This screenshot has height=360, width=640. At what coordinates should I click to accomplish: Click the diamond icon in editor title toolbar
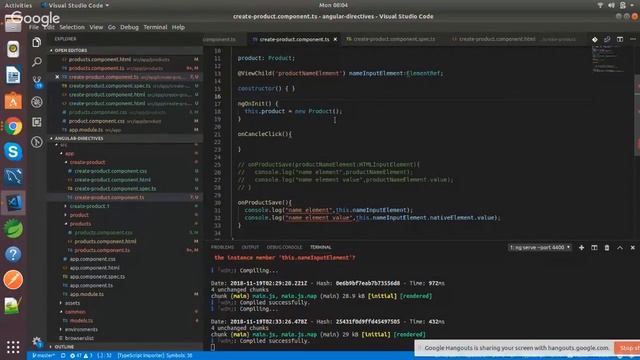pos(595,39)
